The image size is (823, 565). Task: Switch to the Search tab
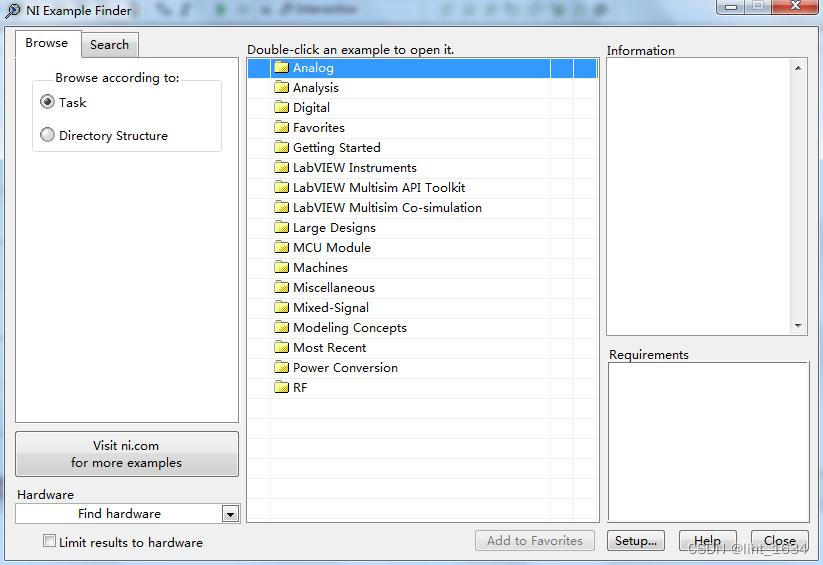(x=109, y=45)
